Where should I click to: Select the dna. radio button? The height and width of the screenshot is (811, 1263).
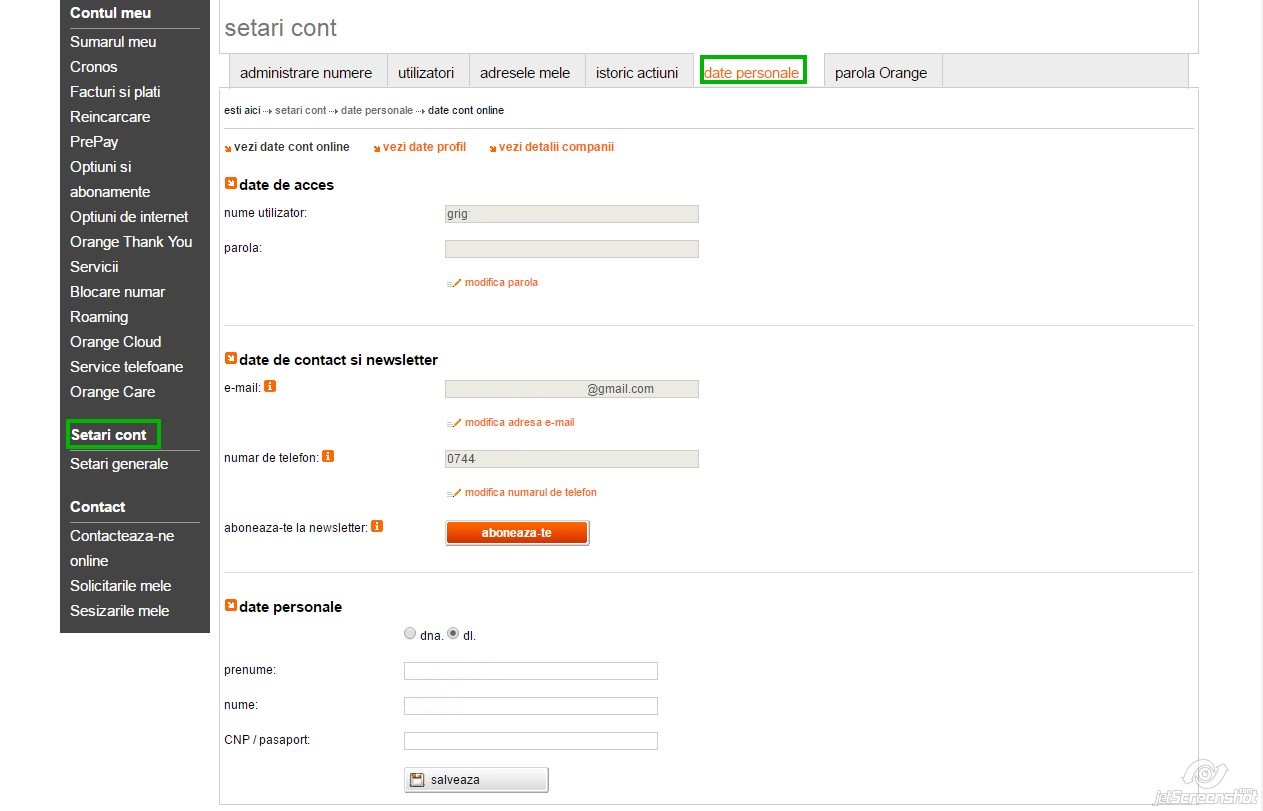[x=410, y=633]
